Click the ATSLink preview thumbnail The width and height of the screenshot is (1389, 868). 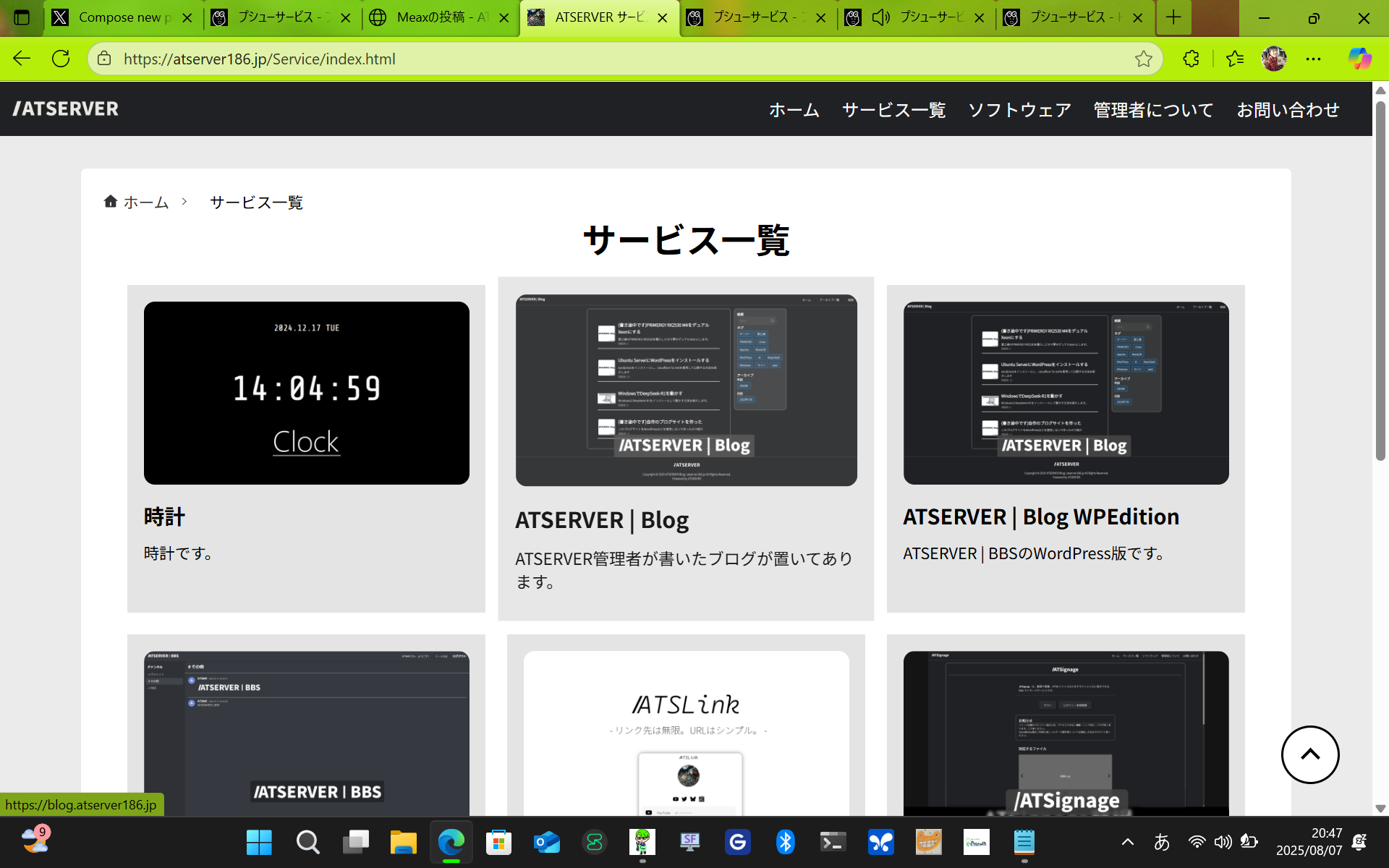tap(687, 733)
